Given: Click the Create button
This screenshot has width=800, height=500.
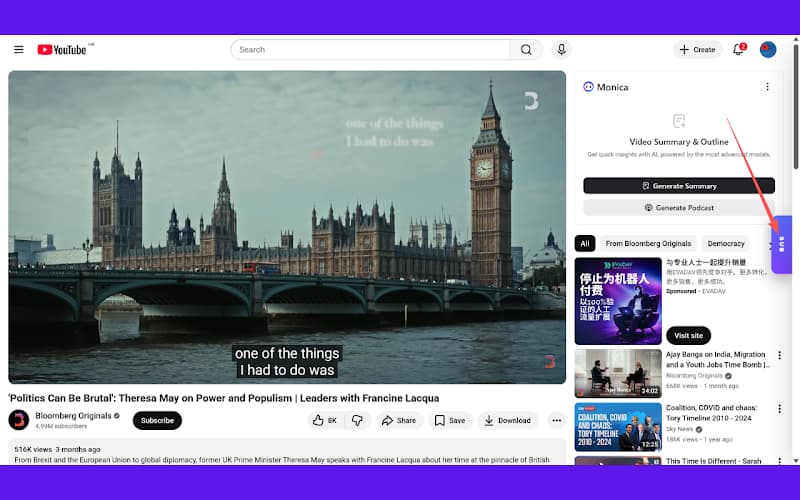Looking at the screenshot, I should coord(697,49).
